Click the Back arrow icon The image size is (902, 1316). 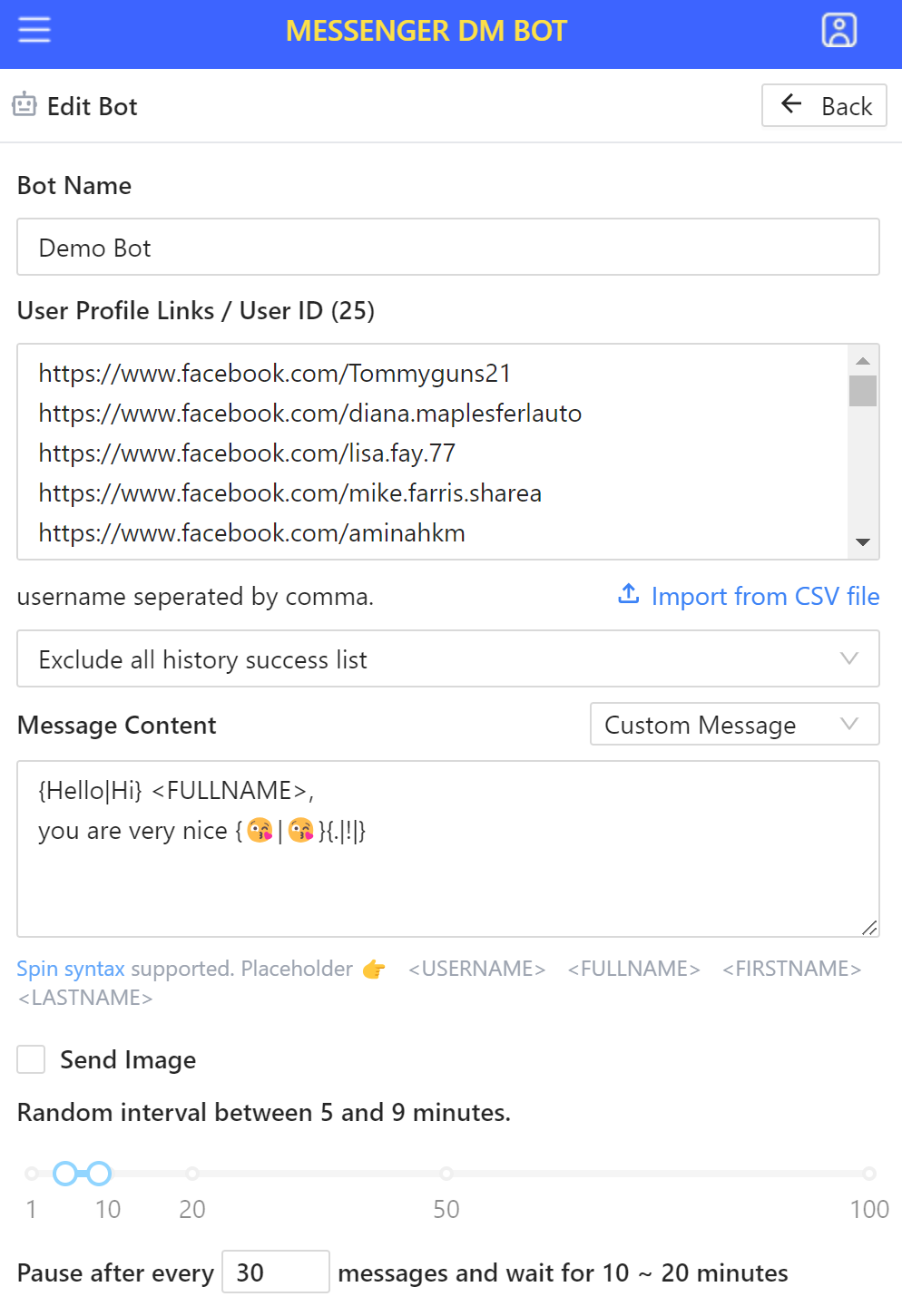791,104
